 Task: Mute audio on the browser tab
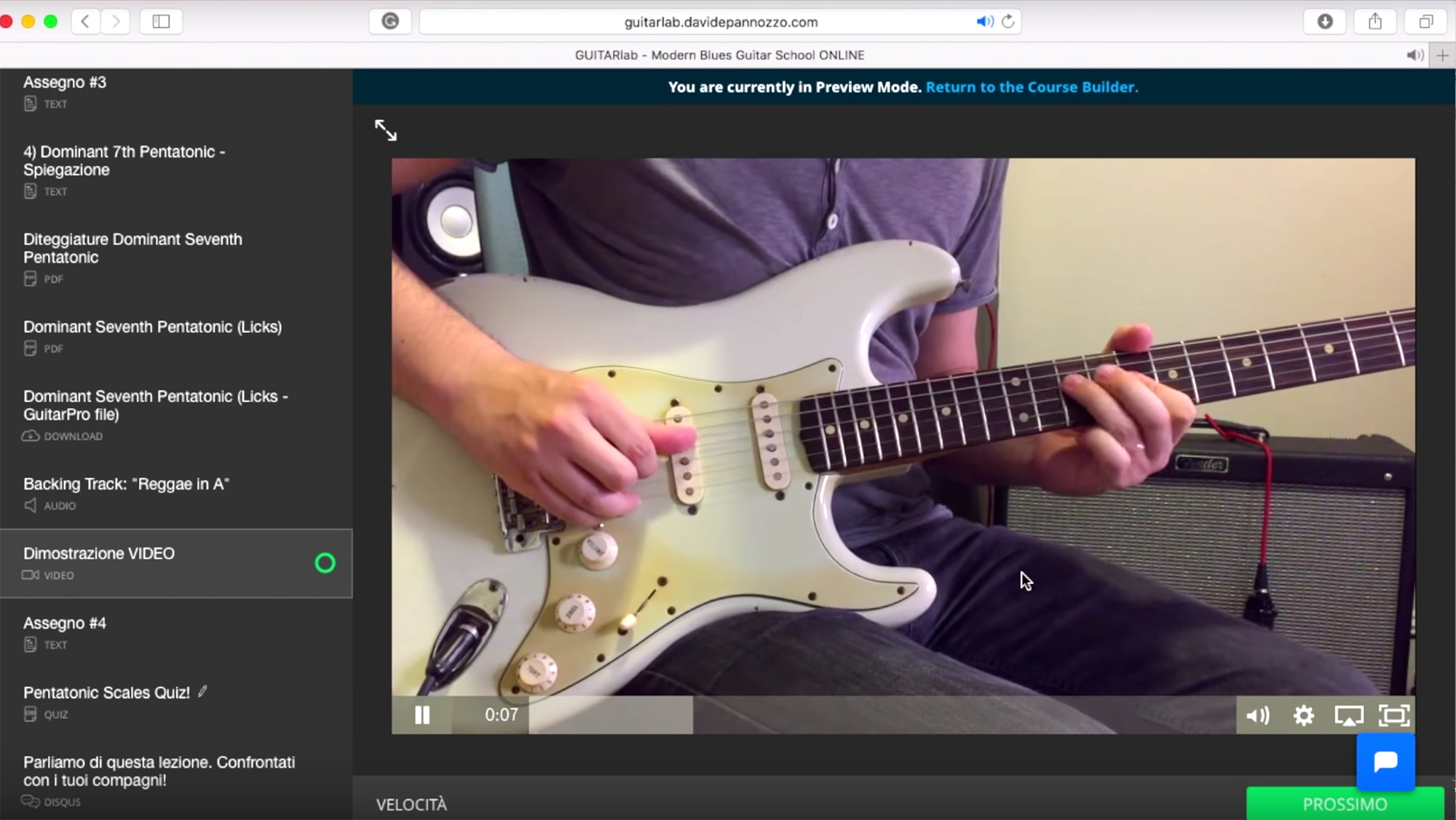[x=1415, y=55]
